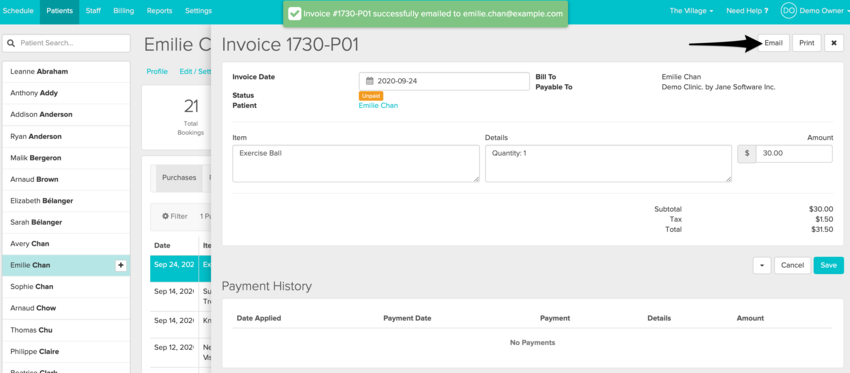Open the Emilie Chan patient link
This screenshot has height=373, width=850.
[378, 106]
